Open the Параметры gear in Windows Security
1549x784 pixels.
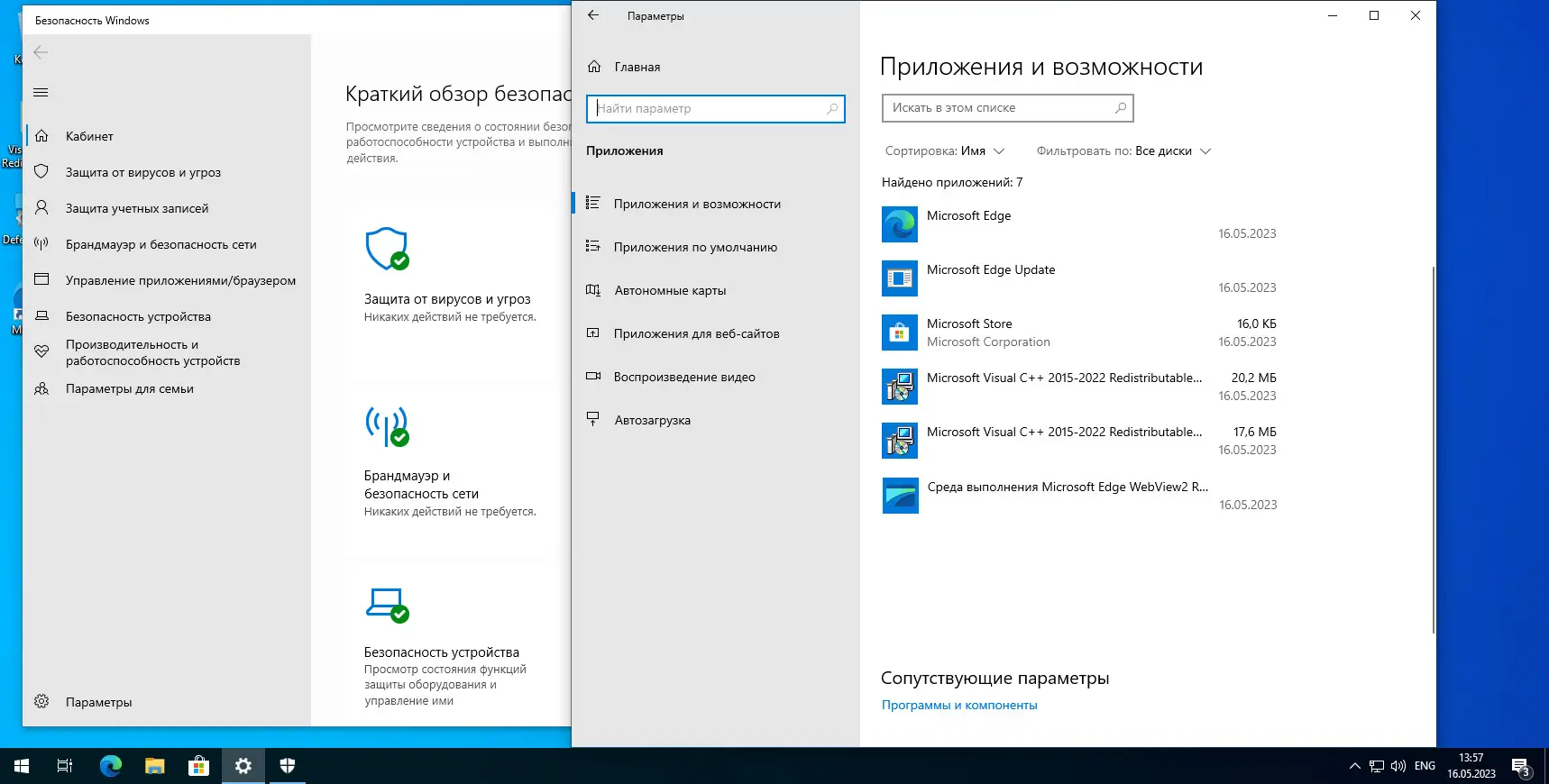(x=41, y=702)
